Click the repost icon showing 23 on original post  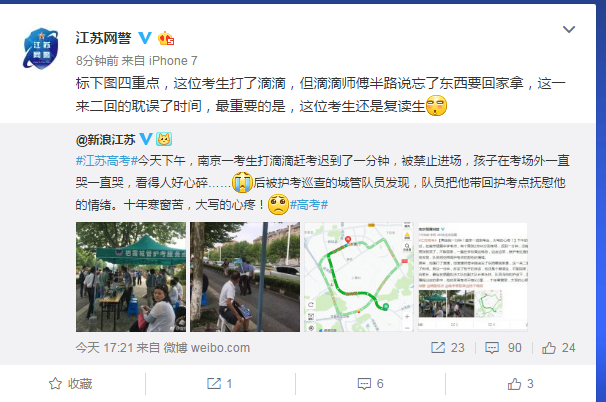448,347
